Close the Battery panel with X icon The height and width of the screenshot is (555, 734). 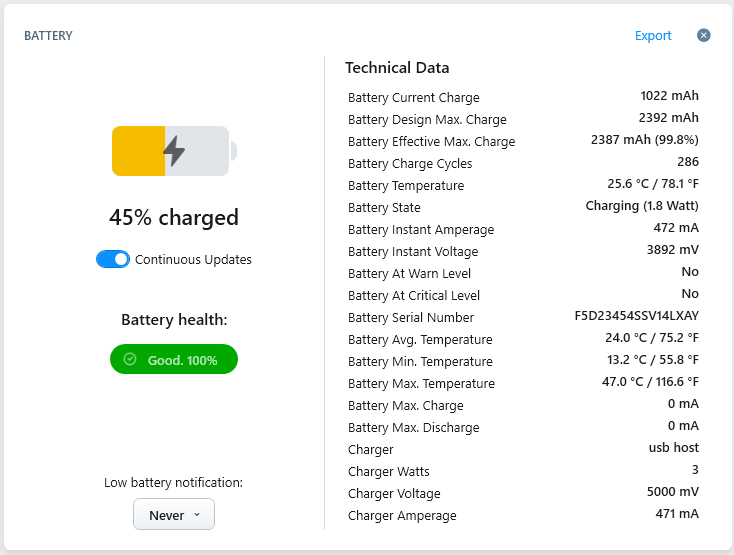tap(703, 36)
